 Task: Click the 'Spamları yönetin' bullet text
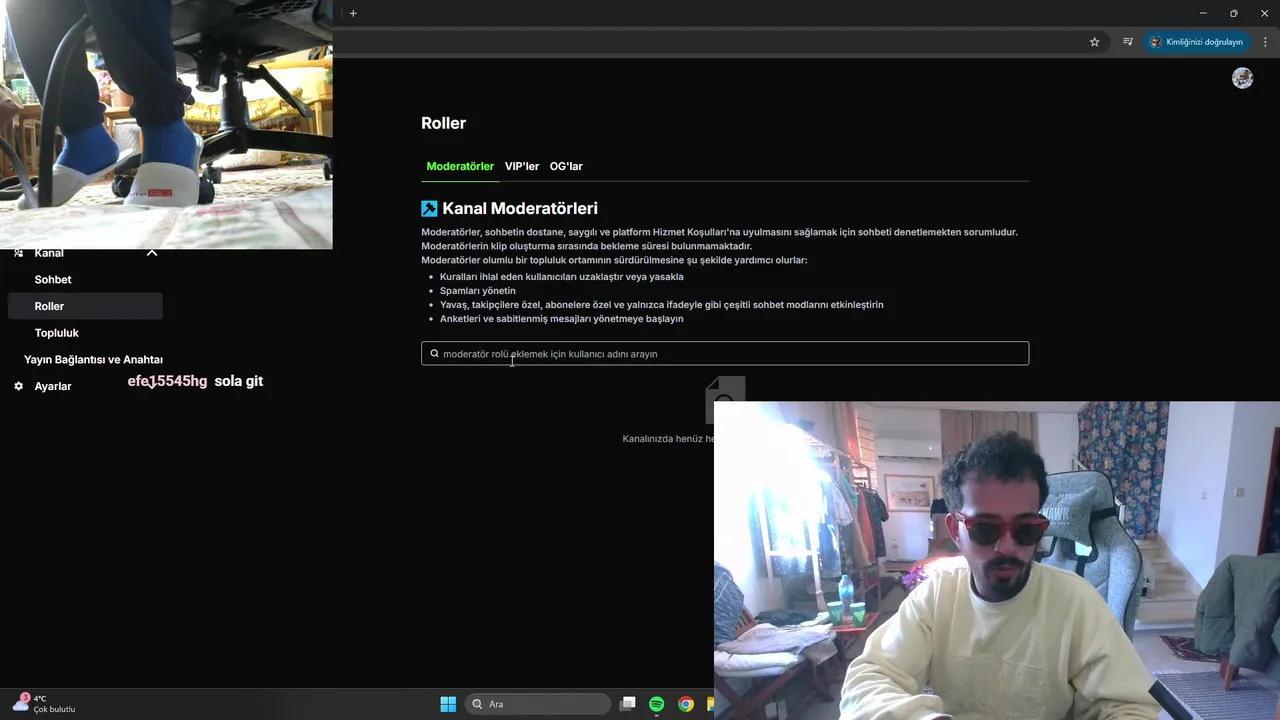click(x=478, y=291)
